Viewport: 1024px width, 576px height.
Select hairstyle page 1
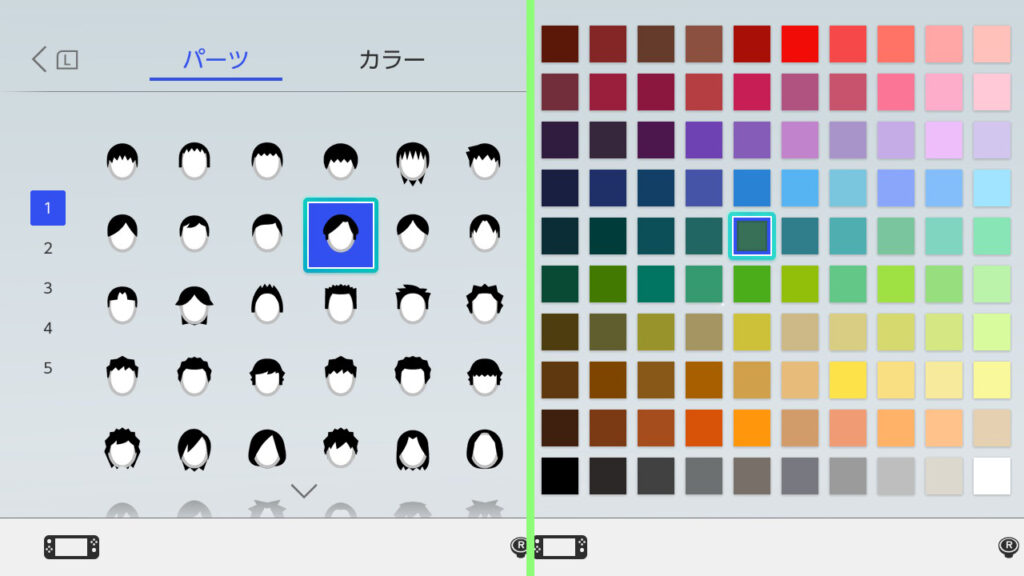pos(48,208)
